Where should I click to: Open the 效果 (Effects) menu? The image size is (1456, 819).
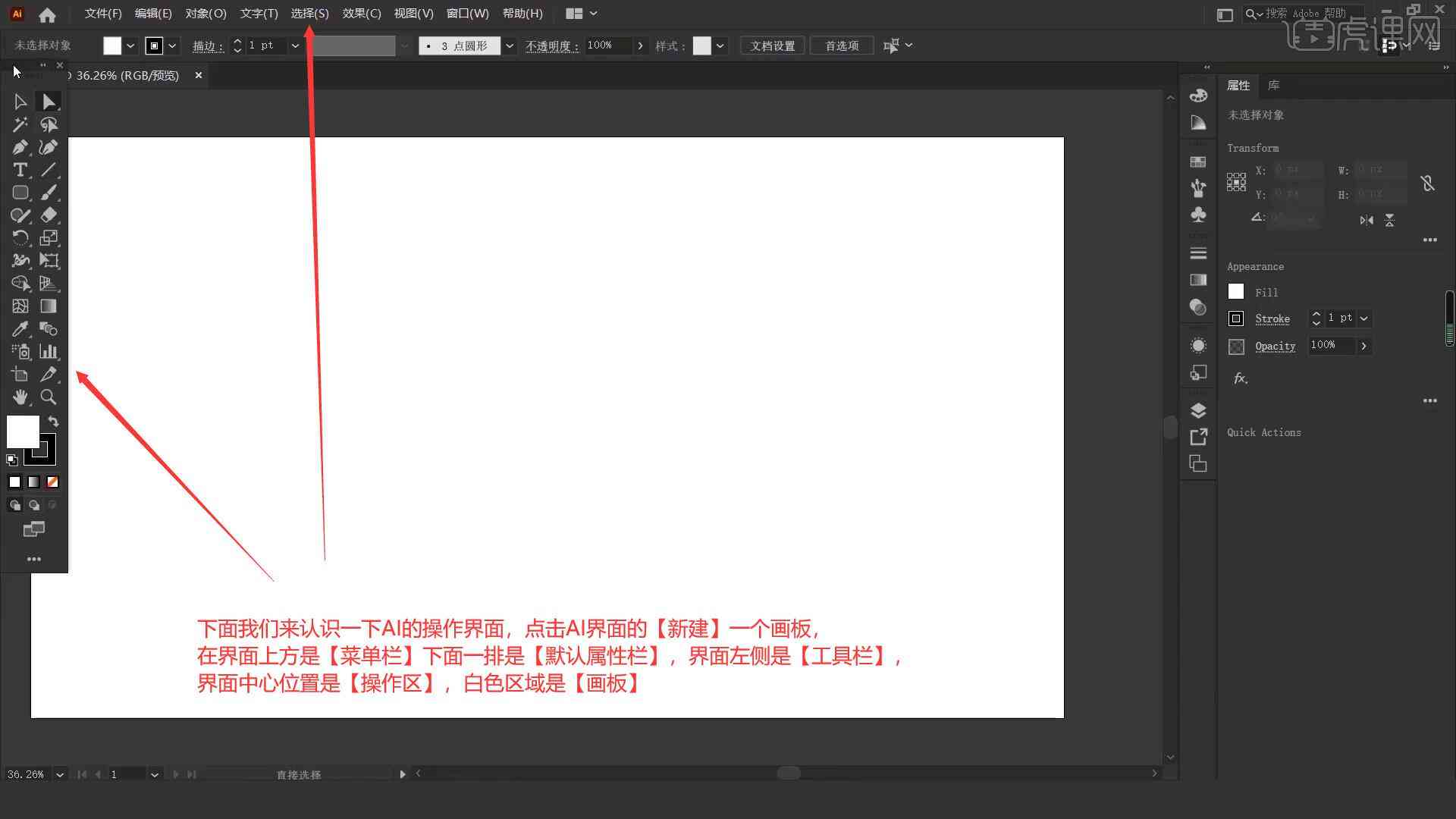361,13
